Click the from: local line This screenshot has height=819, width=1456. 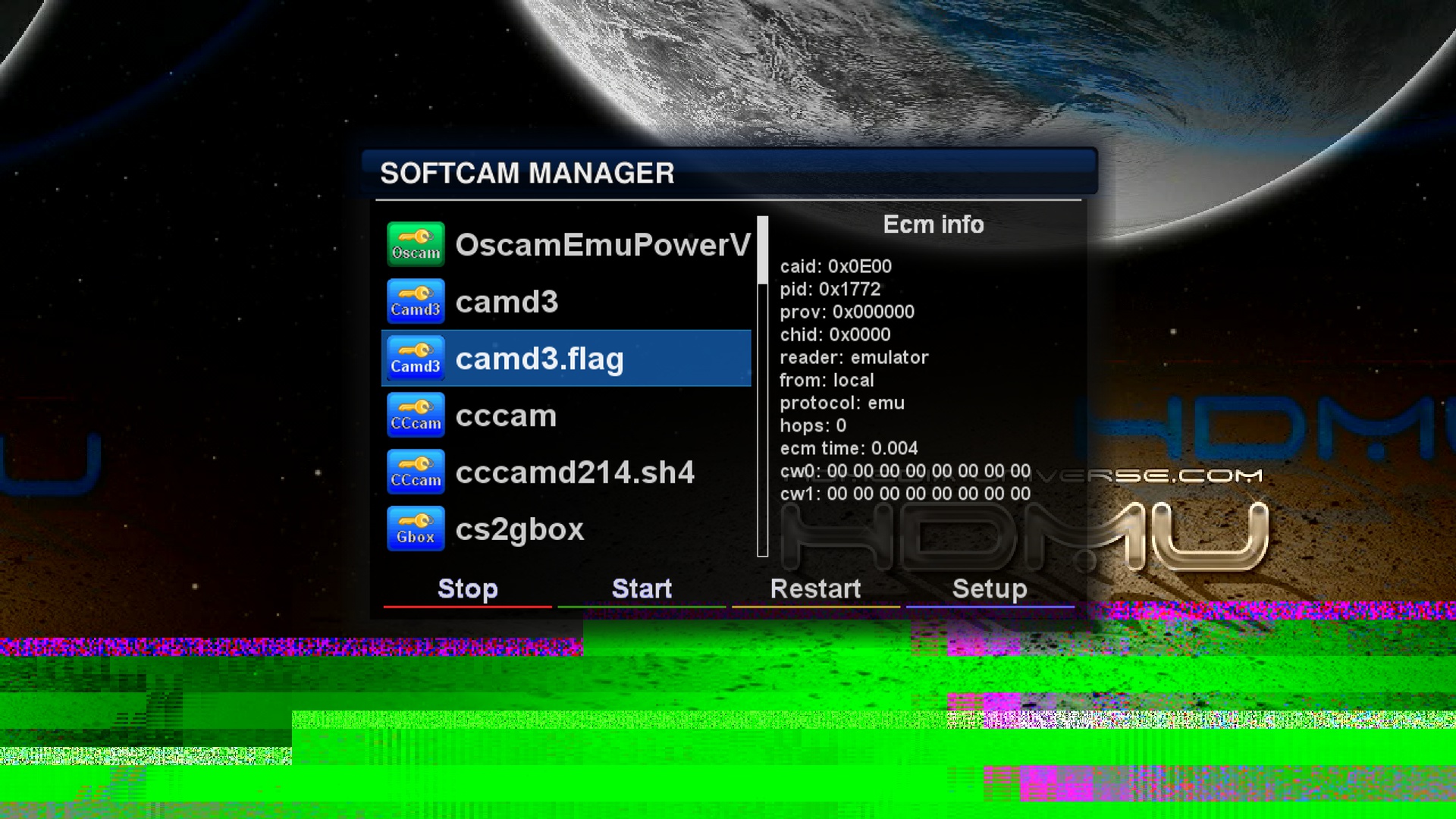pyautogui.click(x=827, y=380)
